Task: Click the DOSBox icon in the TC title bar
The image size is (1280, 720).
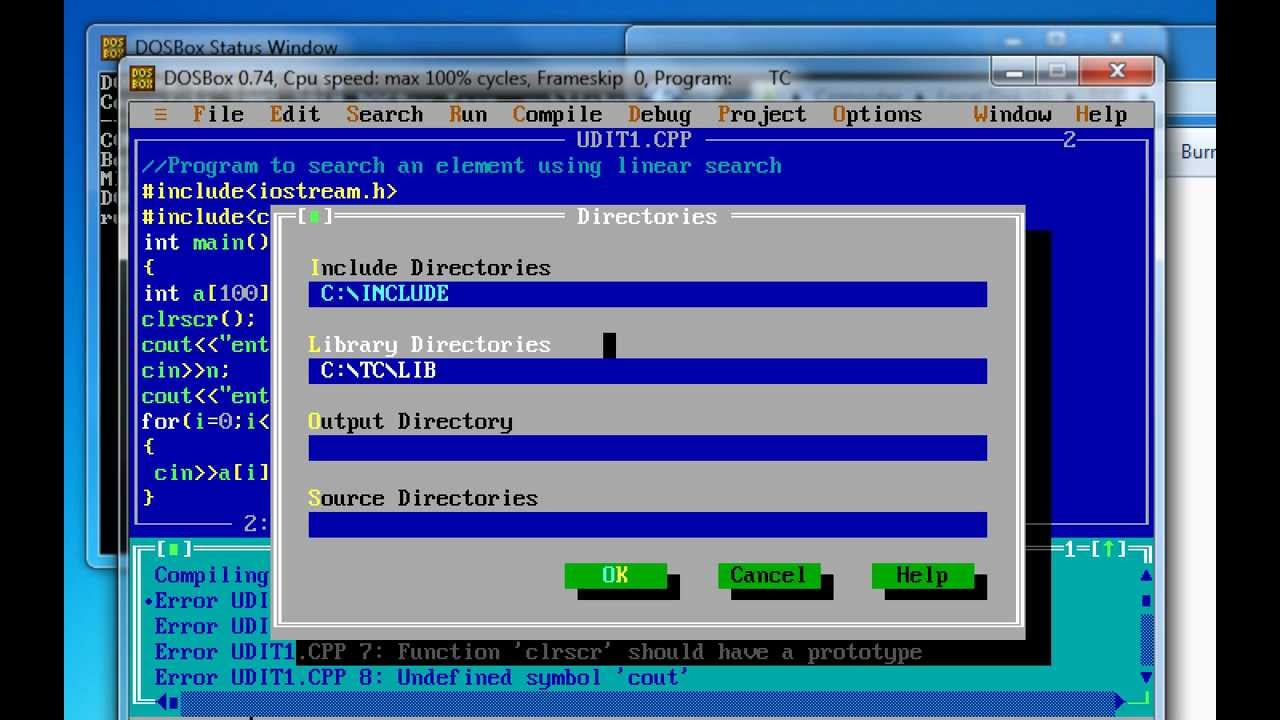Action: (x=143, y=78)
